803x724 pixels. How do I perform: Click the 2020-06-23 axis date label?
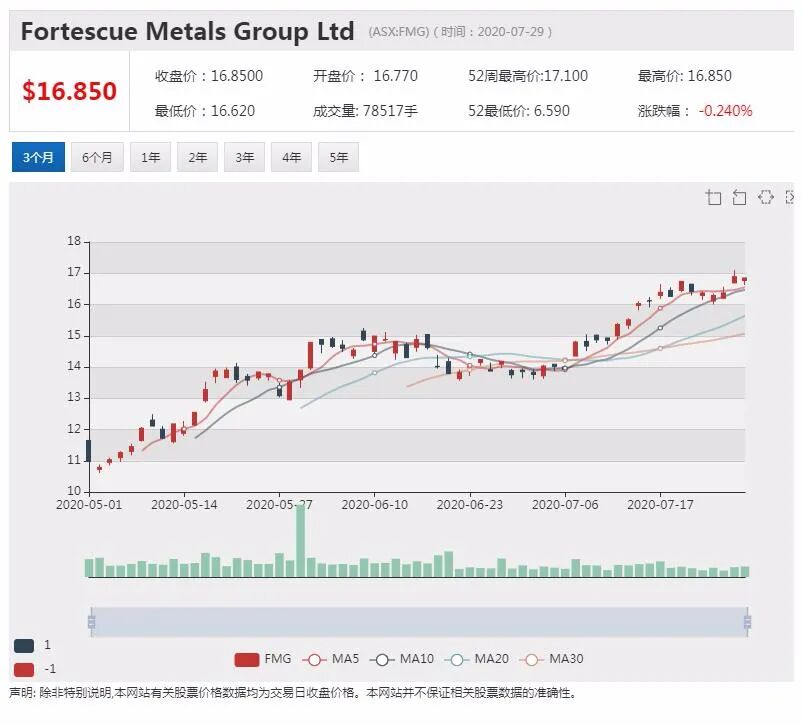point(470,505)
